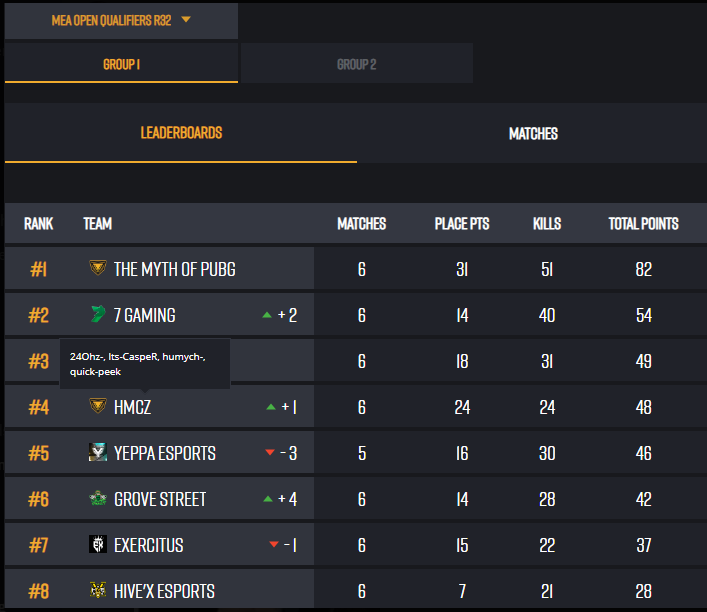The width and height of the screenshot is (707, 612).
Task: Click kills value 51 for The Myth of PUBG
Action: pyautogui.click(x=547, y=270)
